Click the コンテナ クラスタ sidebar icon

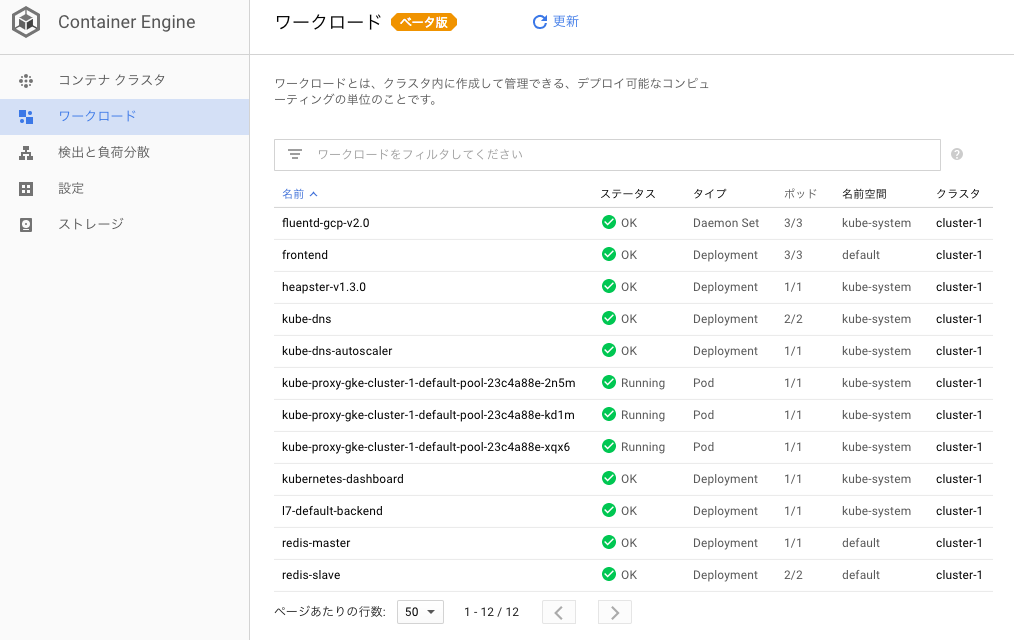(x=26, y=81)
